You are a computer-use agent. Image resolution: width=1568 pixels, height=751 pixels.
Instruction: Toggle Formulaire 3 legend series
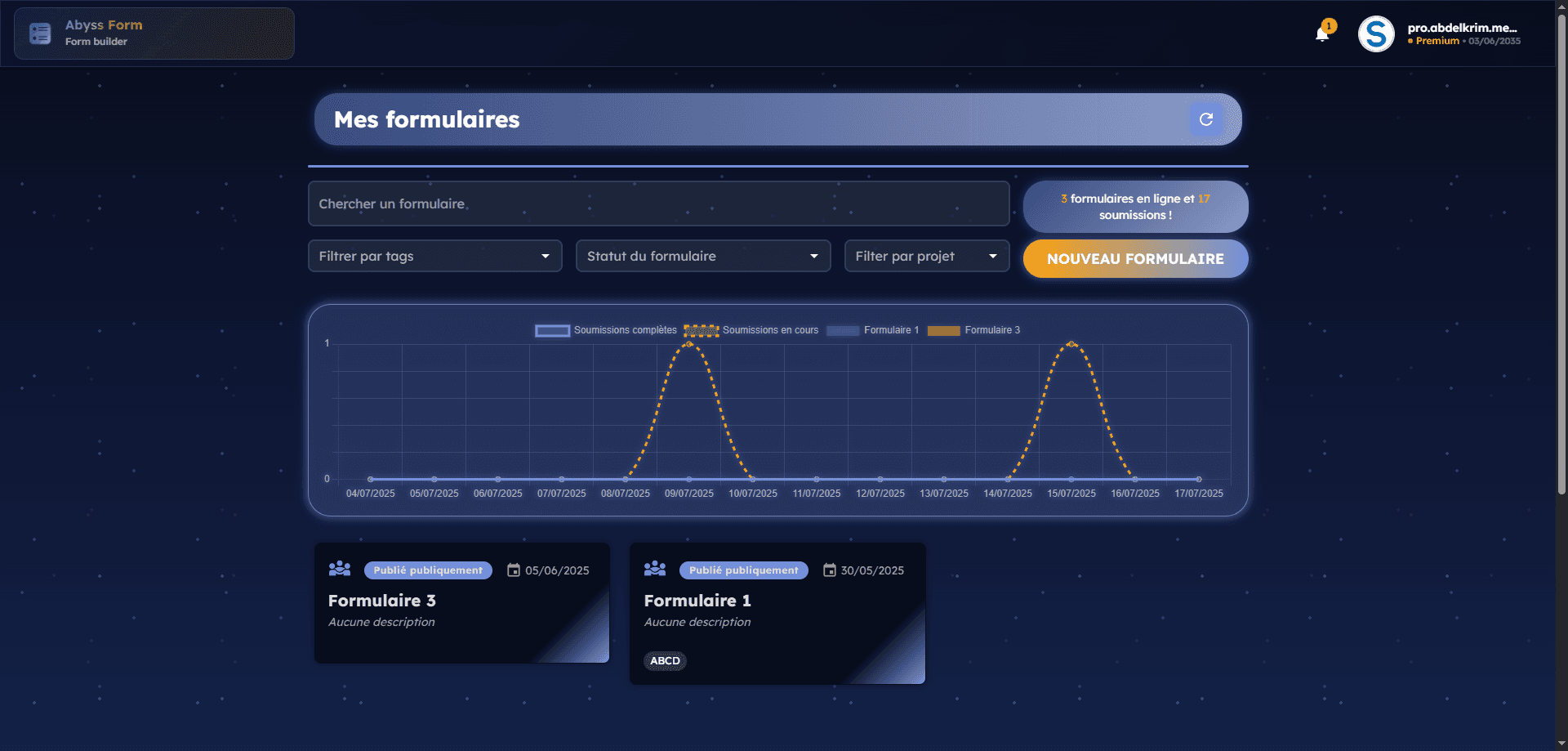[974, 330]
